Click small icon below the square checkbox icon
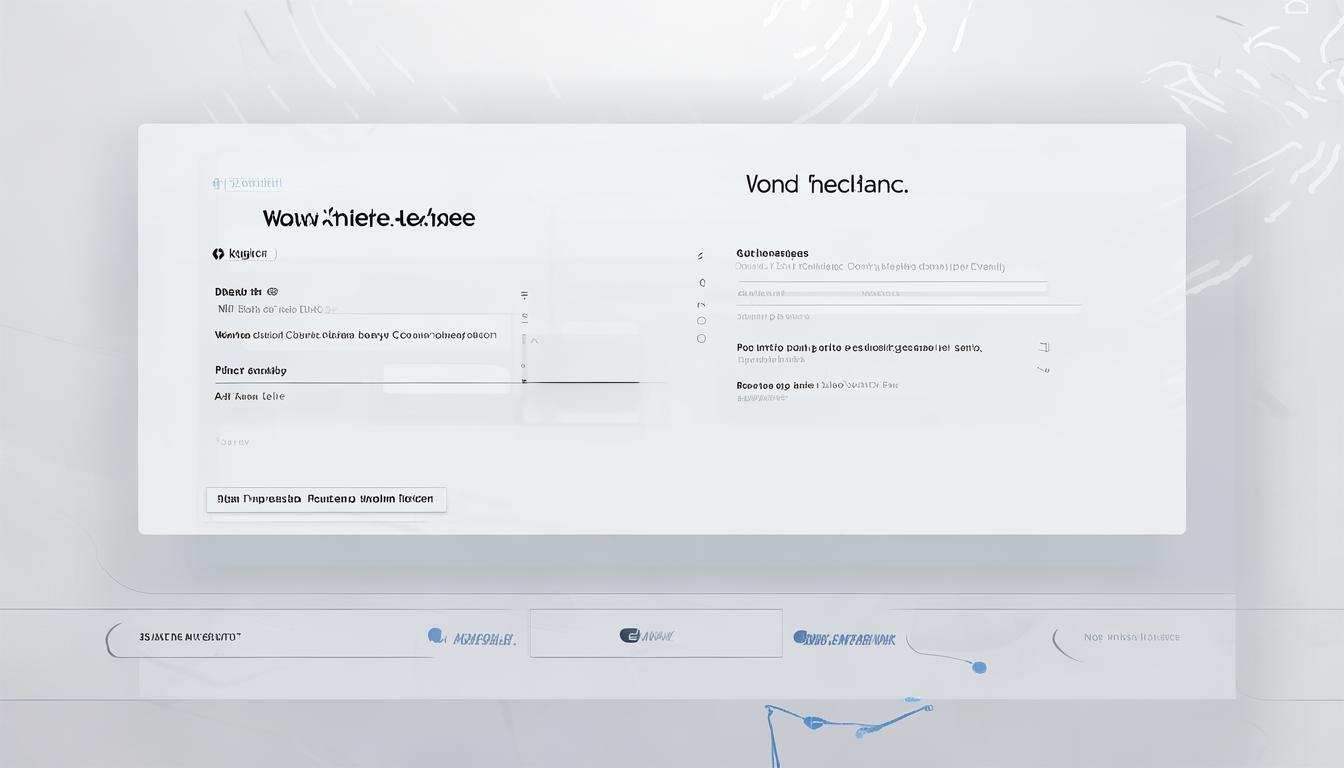The image size is (1344, 768). tap(1044, 370)
